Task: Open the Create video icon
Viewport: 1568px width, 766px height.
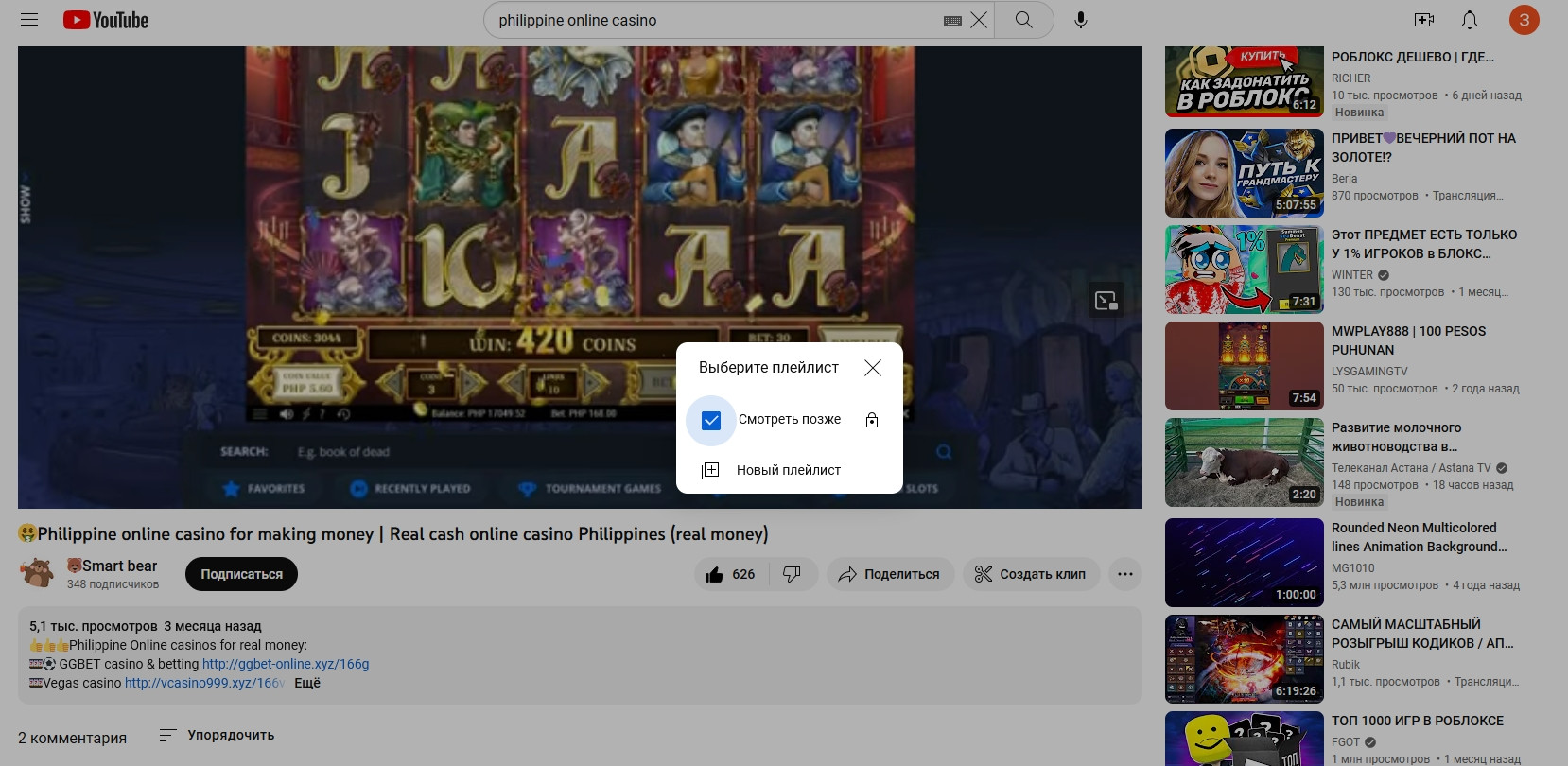Action: click(1423, 20)
